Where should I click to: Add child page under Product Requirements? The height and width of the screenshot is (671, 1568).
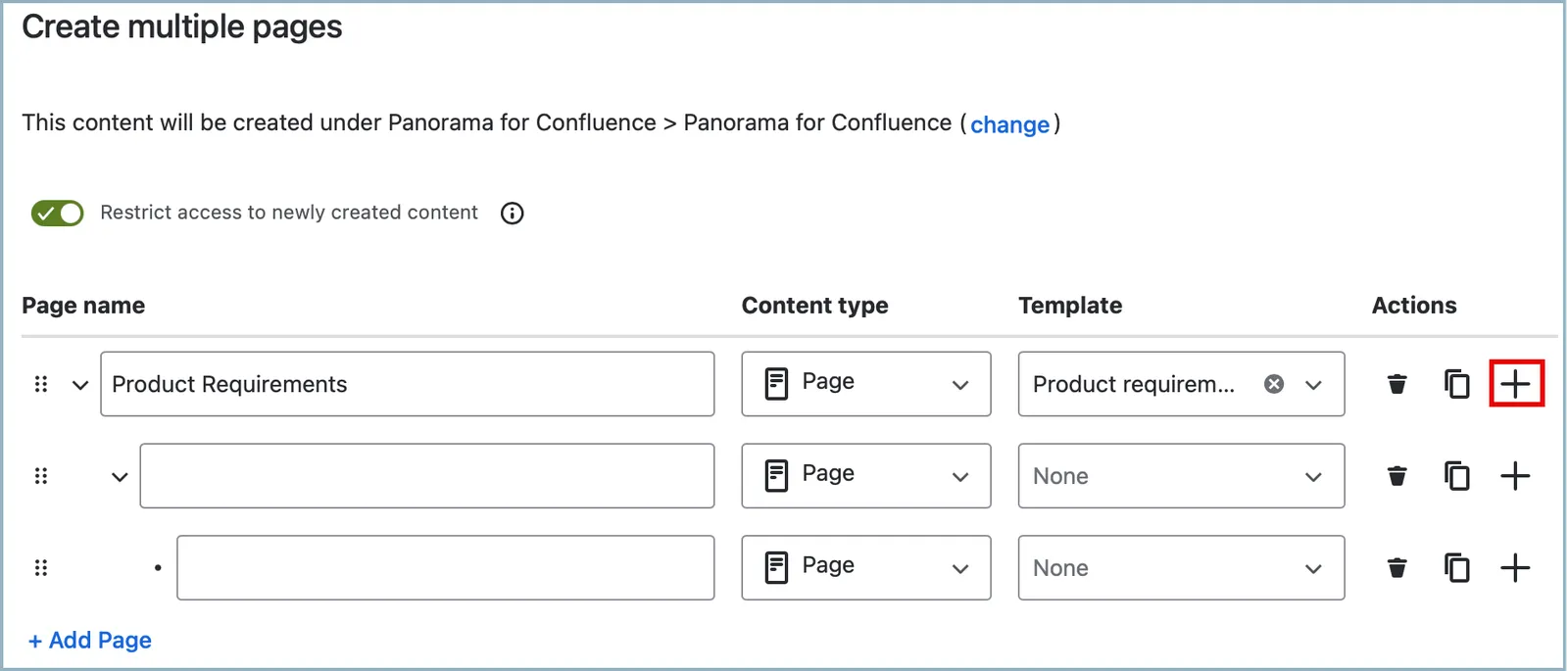[1515, 384]
